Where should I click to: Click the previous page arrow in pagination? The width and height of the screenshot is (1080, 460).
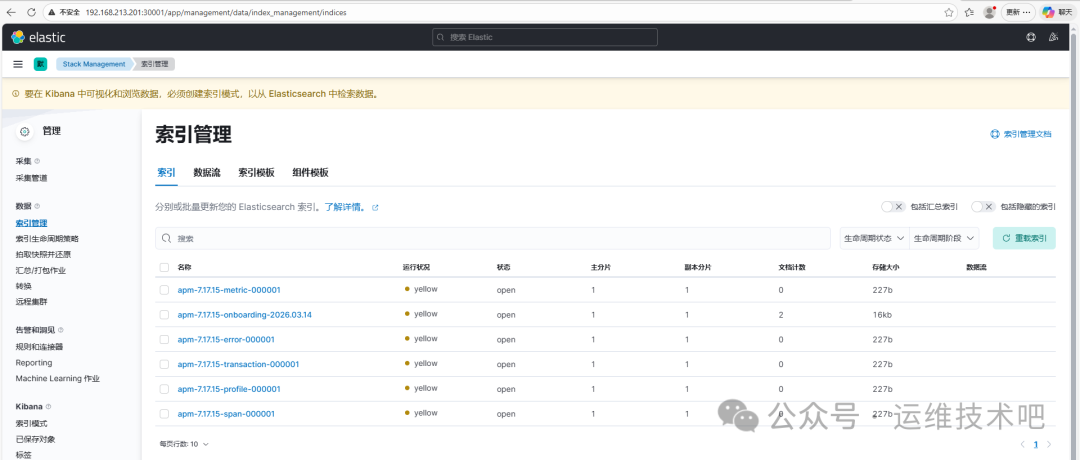click(x=1023, y=444)
